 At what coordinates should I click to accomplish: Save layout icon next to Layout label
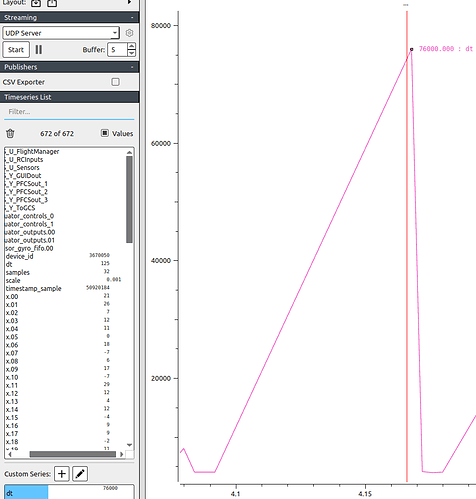52,3
